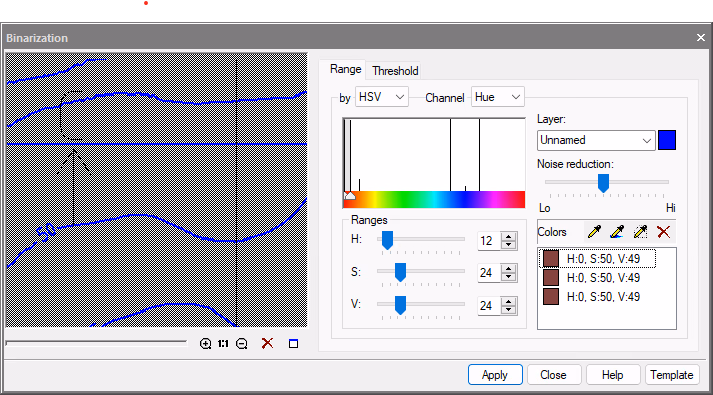Click the Apply button
The image size is (713, 395).
pyautogui.click(x=495, y=375)
